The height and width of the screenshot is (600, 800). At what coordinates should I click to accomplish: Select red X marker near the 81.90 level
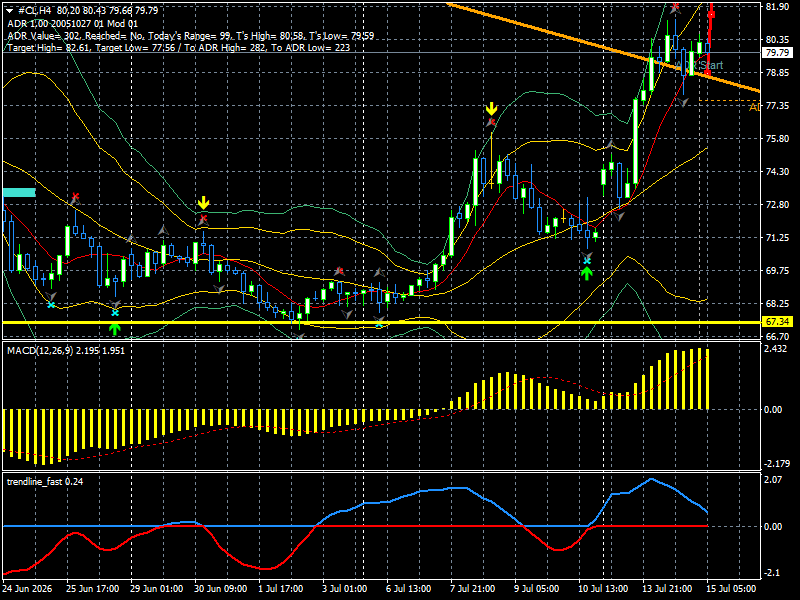[676, 7]
